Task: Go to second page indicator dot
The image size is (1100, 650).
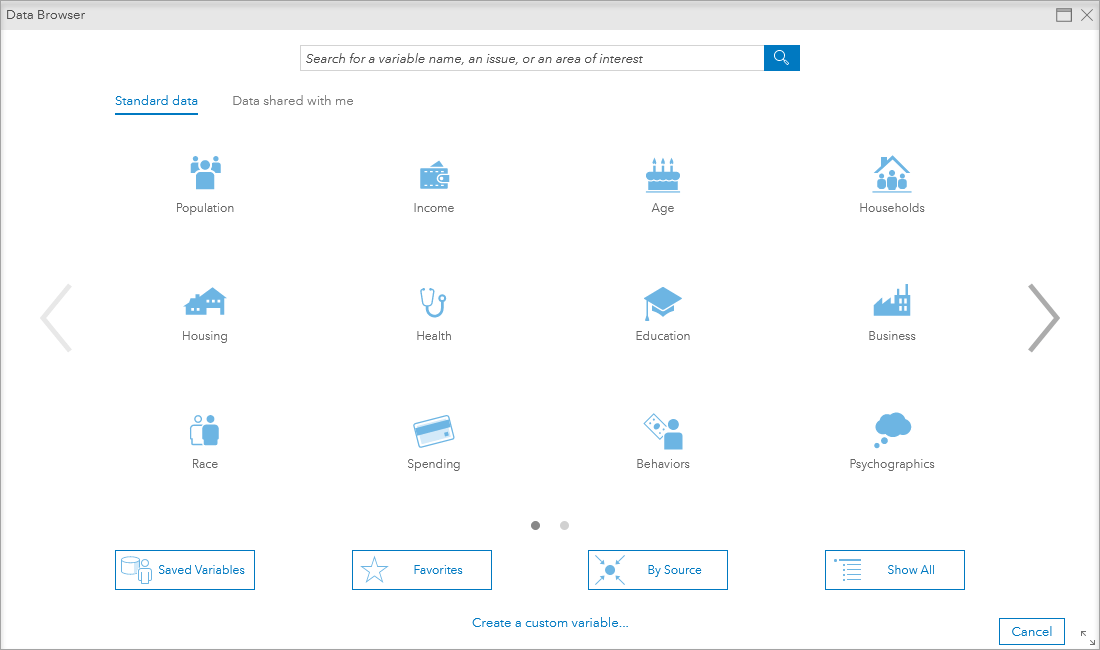Action: coord(564,525)
